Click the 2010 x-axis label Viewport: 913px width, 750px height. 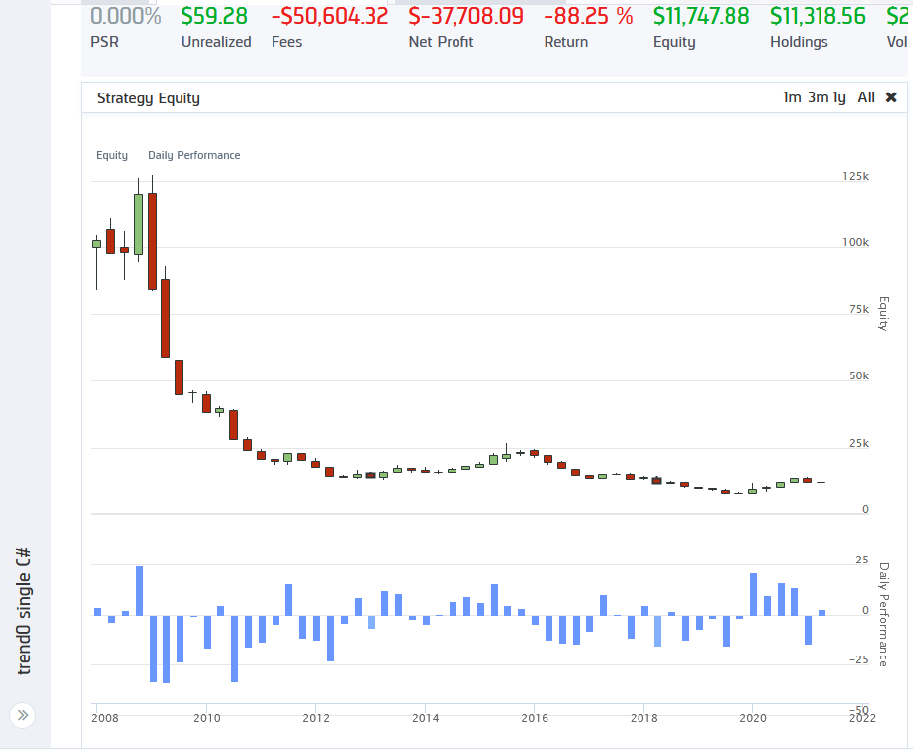[x=207, y=718]
